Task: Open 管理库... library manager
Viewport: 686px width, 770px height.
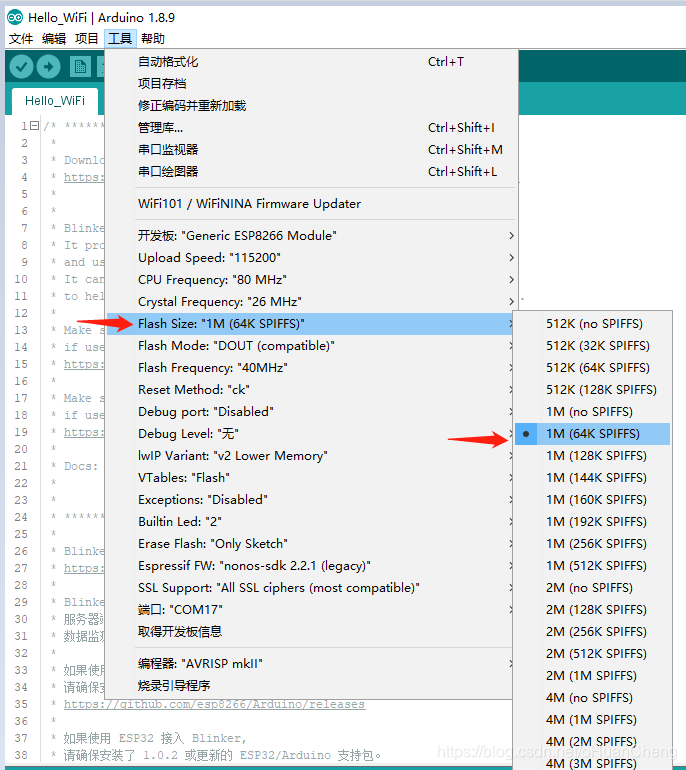Action: point(312,128)
